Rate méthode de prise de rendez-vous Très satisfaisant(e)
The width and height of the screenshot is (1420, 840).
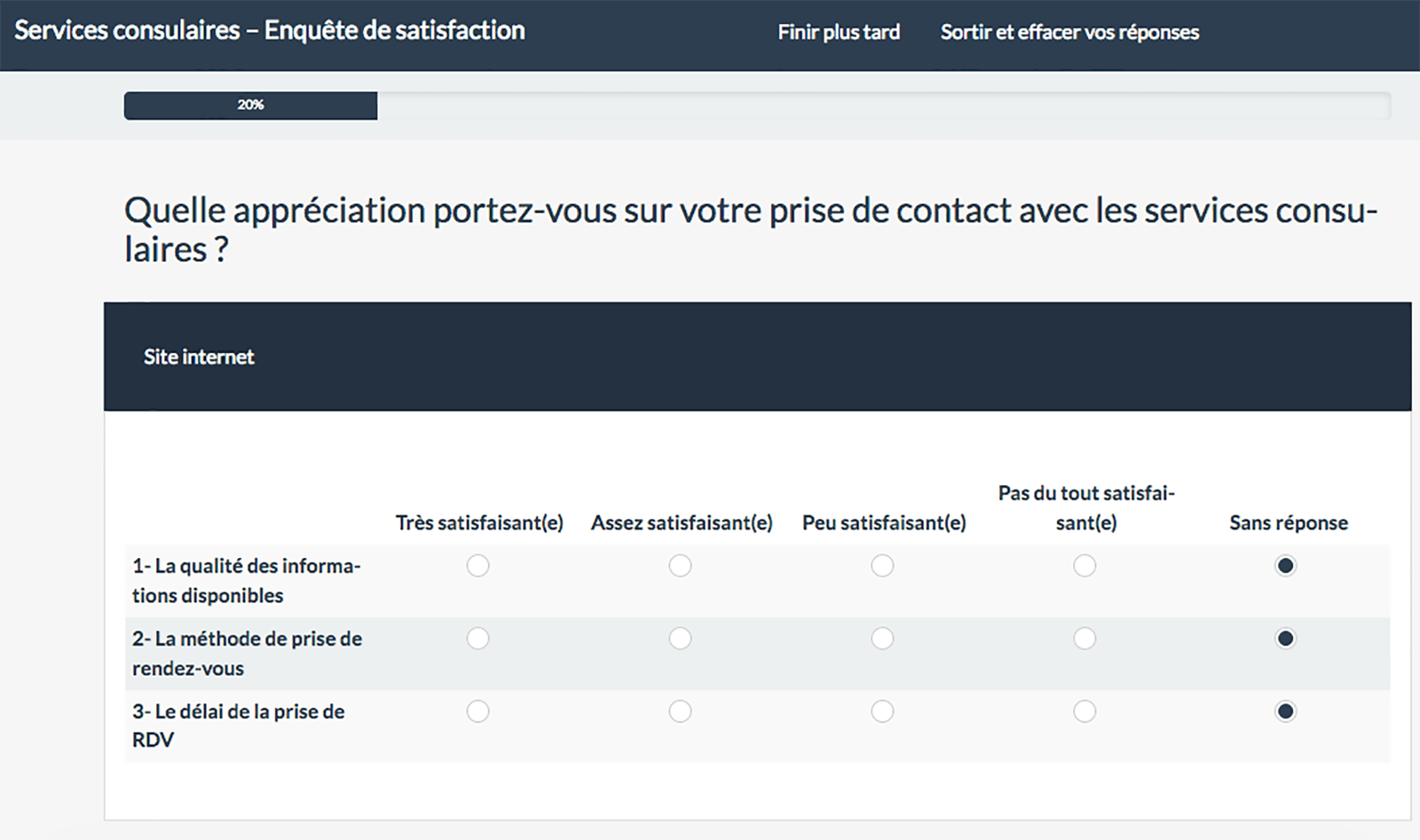coord(477,639)
